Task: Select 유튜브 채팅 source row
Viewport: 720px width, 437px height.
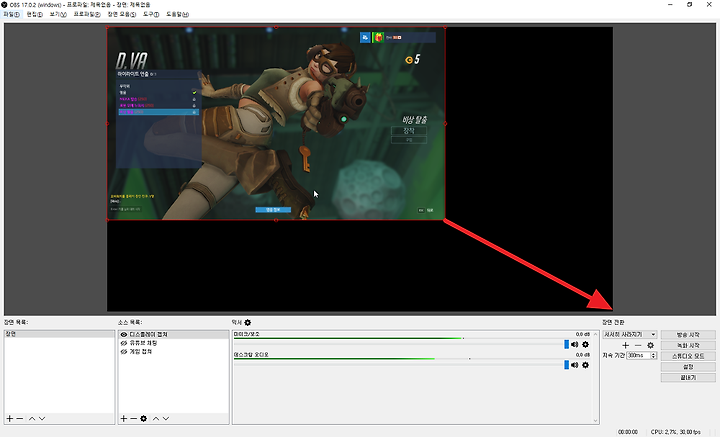Action: point(173,343)
